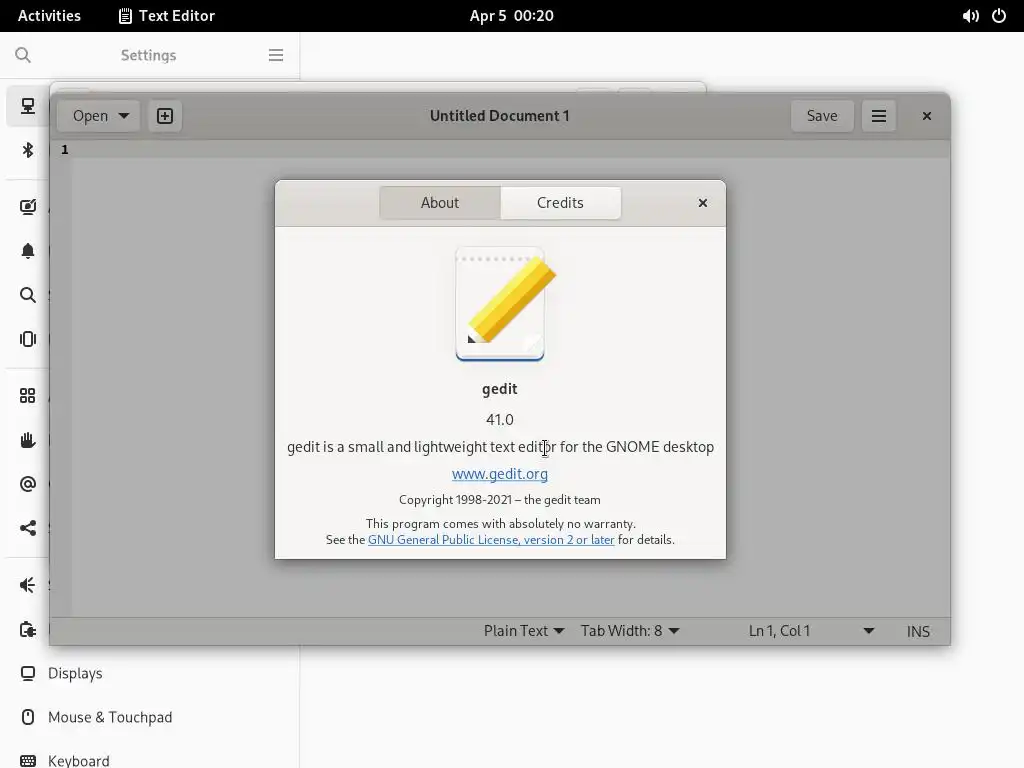
Task: Open the Settings window hamburger menu
Action: click(276, 55)
